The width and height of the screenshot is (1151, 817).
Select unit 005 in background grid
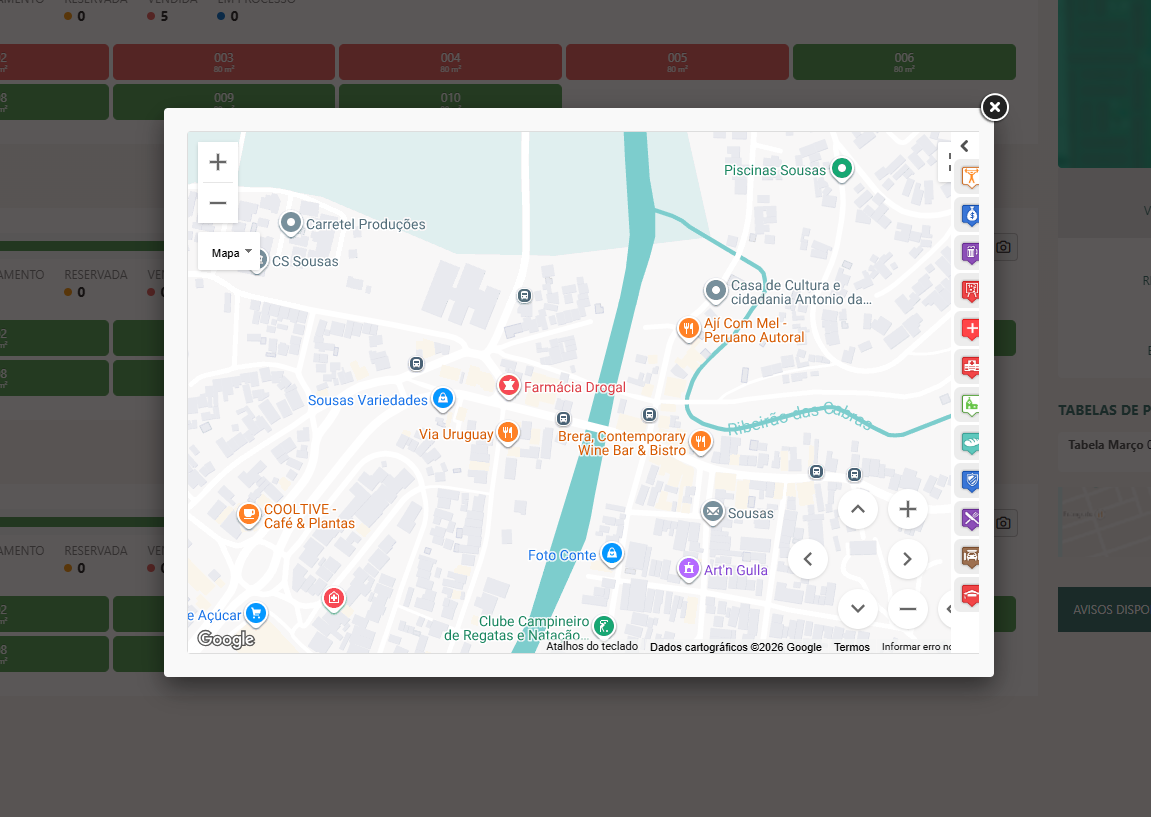(x=677, y=62)
